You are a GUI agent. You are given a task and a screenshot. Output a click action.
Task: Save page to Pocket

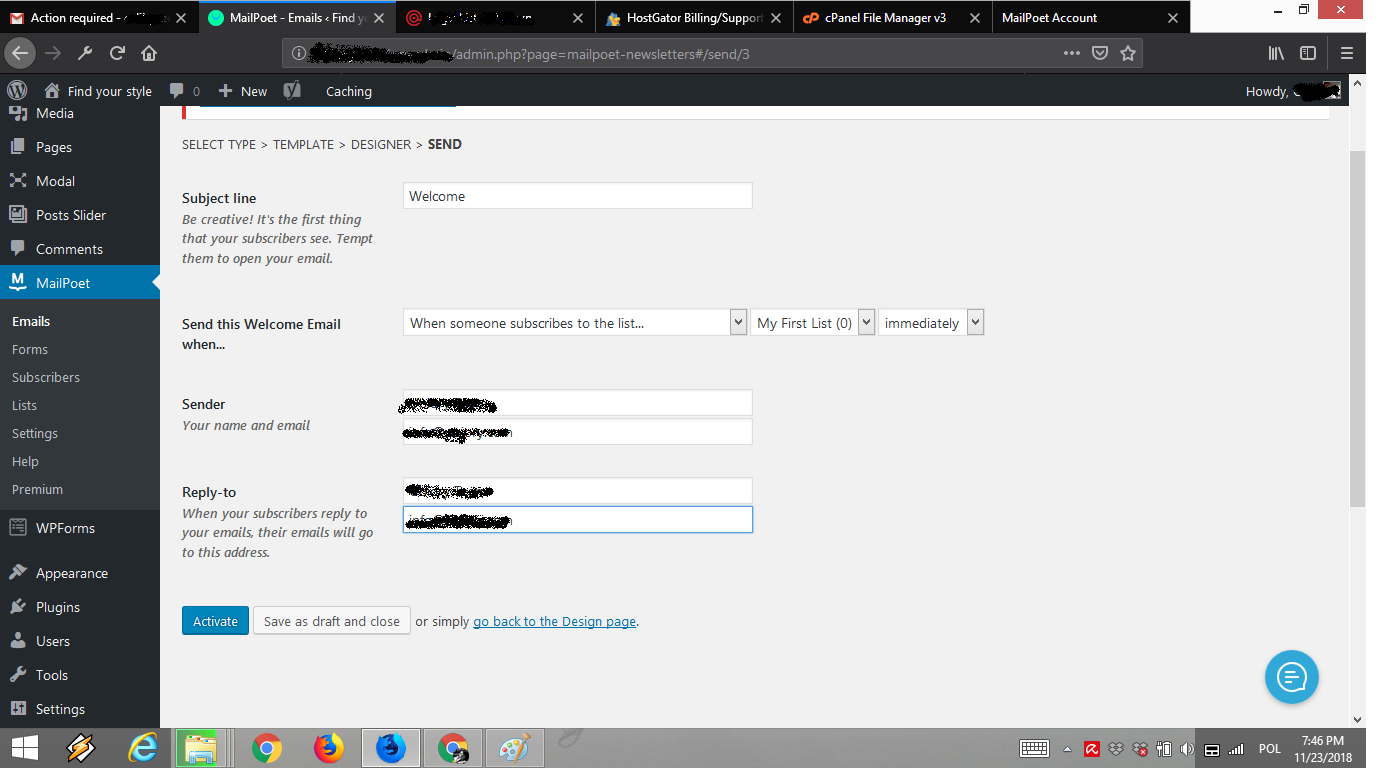click(1100, 54)
